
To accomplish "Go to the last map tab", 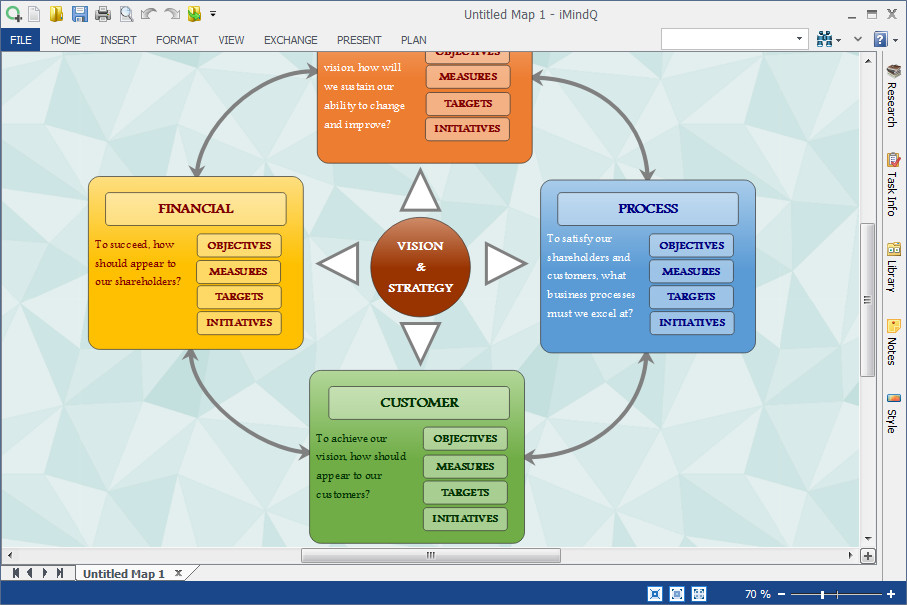I will 60,573.
